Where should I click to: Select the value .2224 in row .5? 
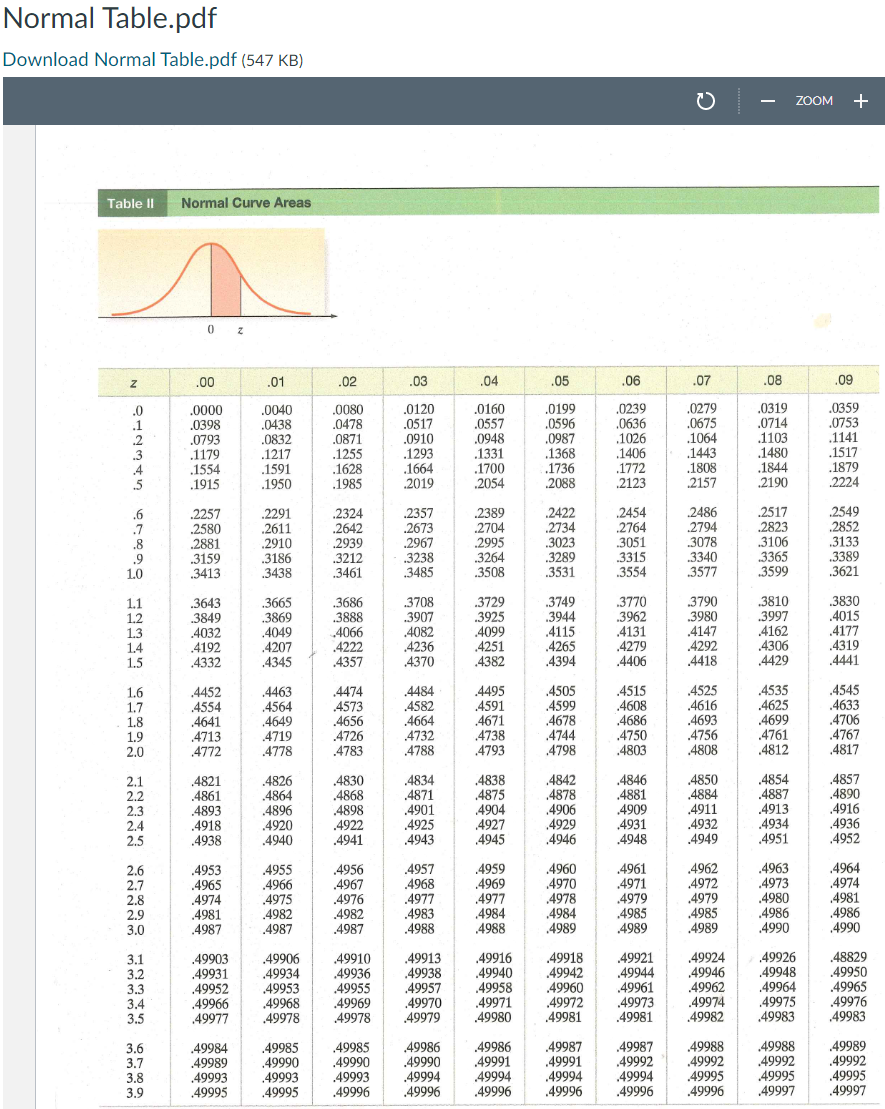[x=845, y=482]
